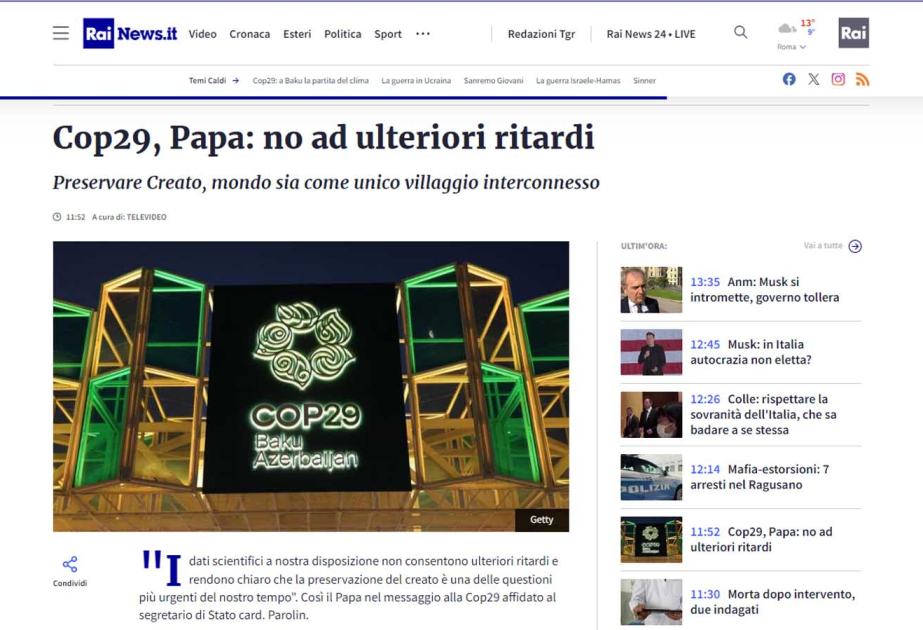The width and height of the screenshot is (923, 630).
Task: Open the Cronaca section
Action: (x=250, y=34)
